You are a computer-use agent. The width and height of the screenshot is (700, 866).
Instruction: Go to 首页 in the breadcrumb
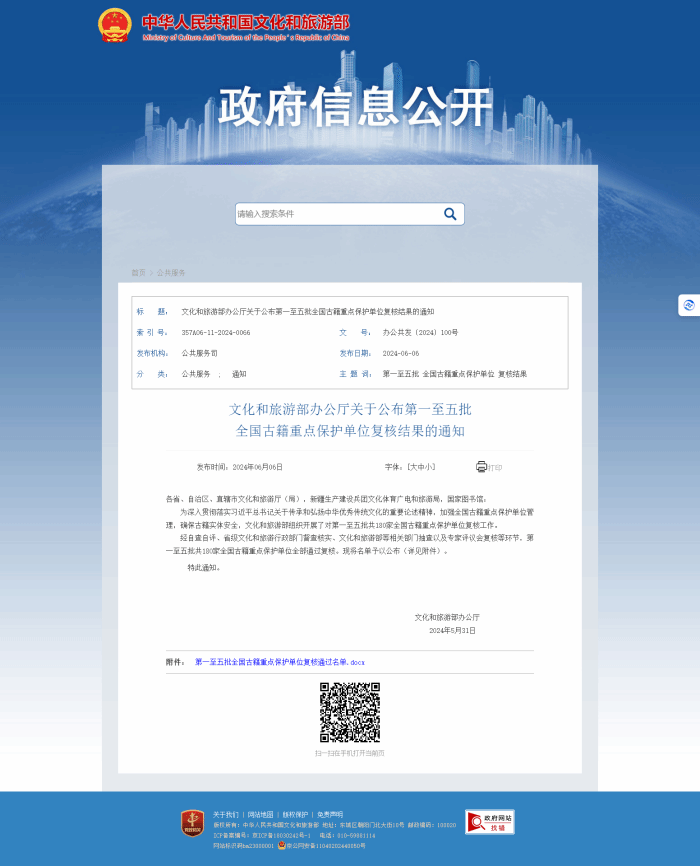tap(138, 272)
